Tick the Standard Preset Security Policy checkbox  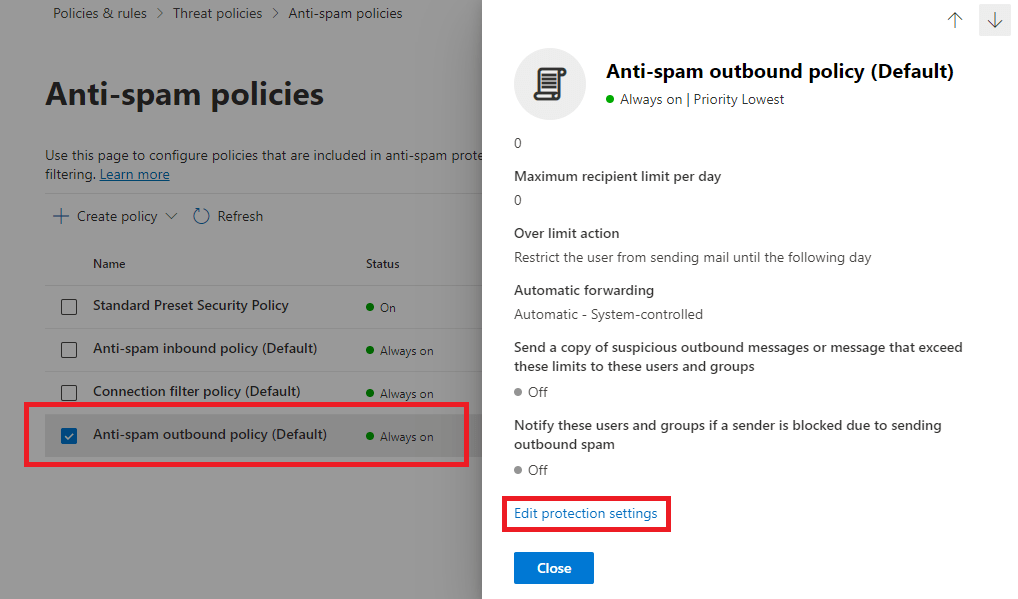[69, 307]
